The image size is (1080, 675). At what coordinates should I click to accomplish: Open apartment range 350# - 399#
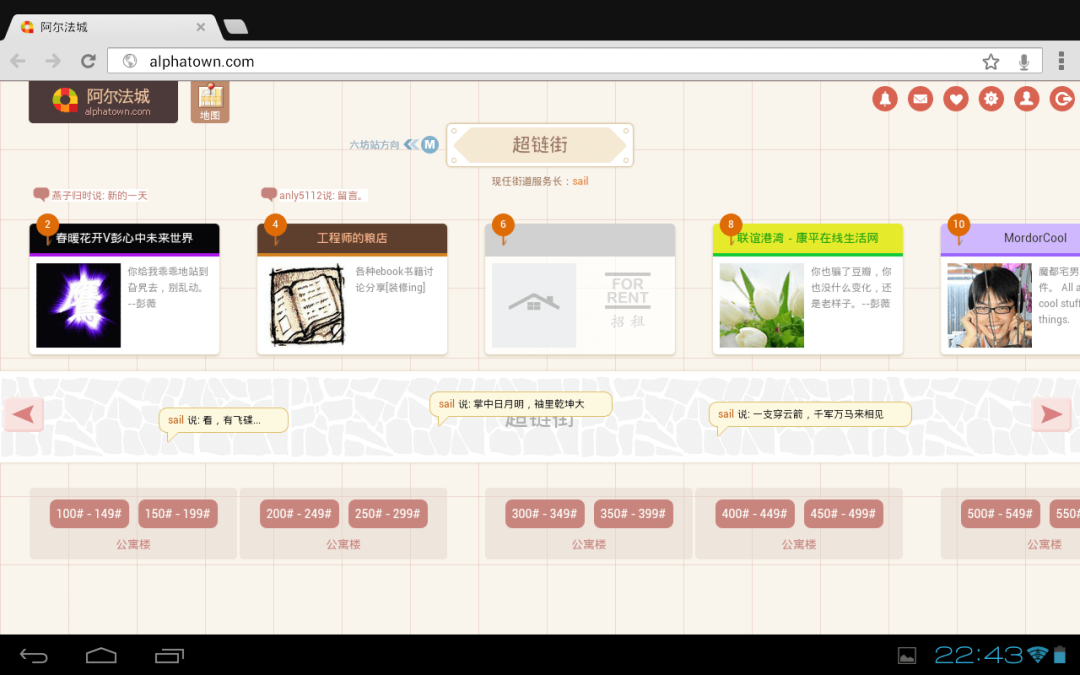pyautogui.click(x=633, y=514)
